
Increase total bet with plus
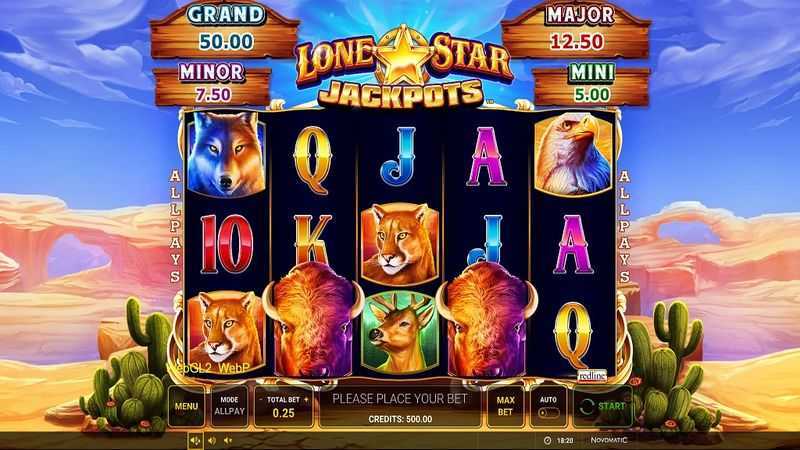tap(306, 400)
